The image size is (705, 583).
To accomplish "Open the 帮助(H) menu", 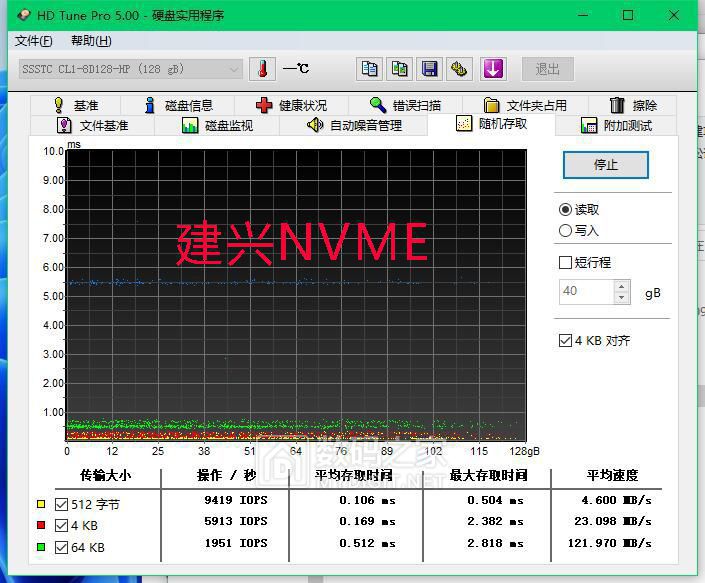I will pos(91,41).
